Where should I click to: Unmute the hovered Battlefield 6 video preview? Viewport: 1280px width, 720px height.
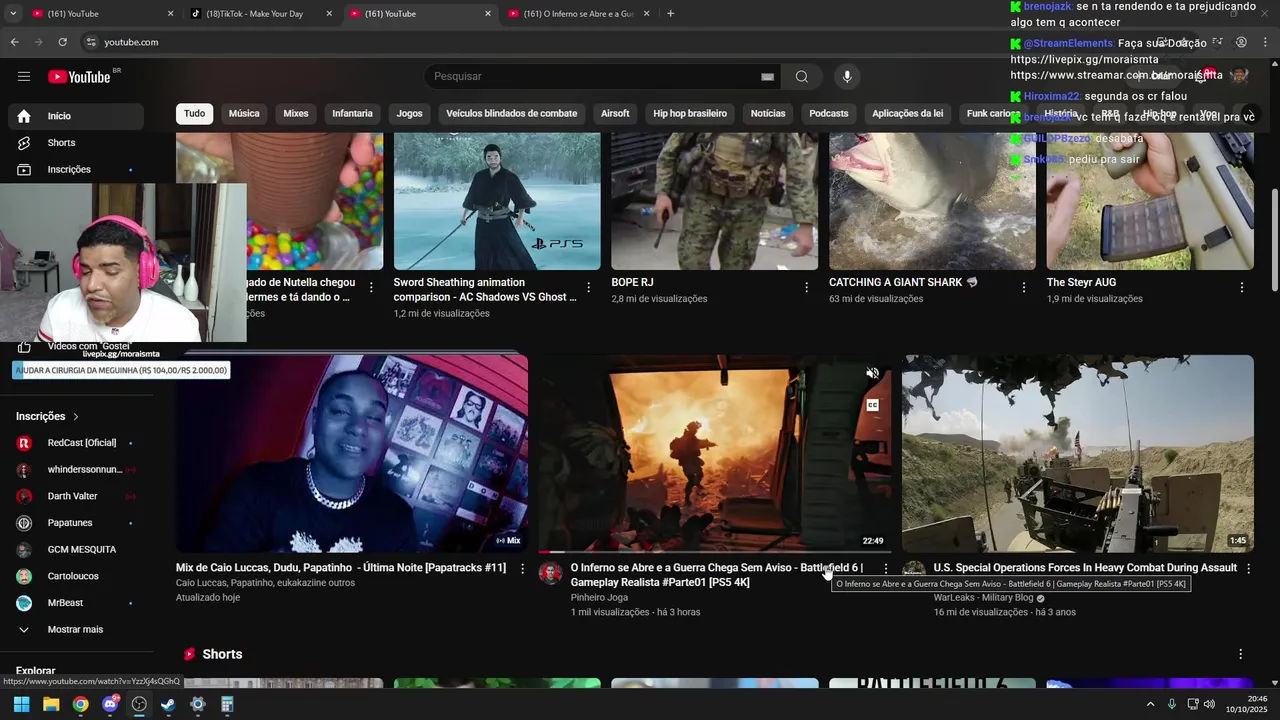pyautogui.click(x=872, y=374)
